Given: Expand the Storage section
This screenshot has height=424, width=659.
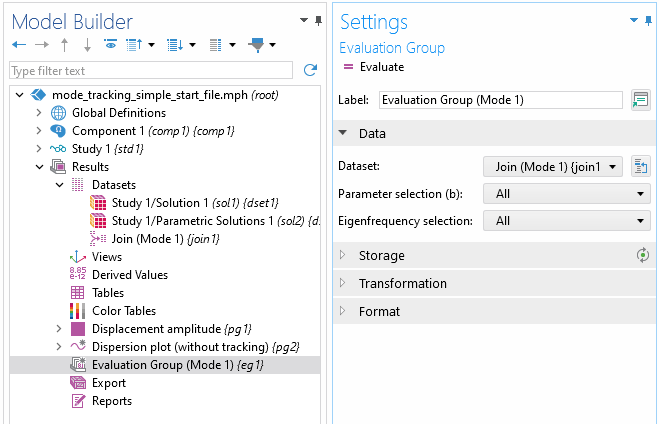Looking at the screenshot, I should 343,255.
